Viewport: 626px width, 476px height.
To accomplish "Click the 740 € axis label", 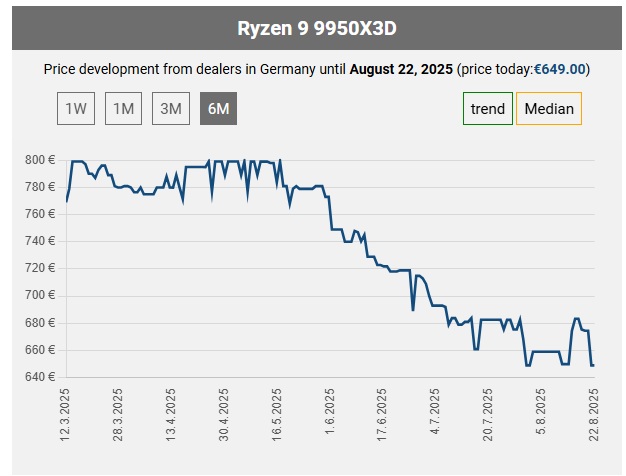I will coord(40,241).
